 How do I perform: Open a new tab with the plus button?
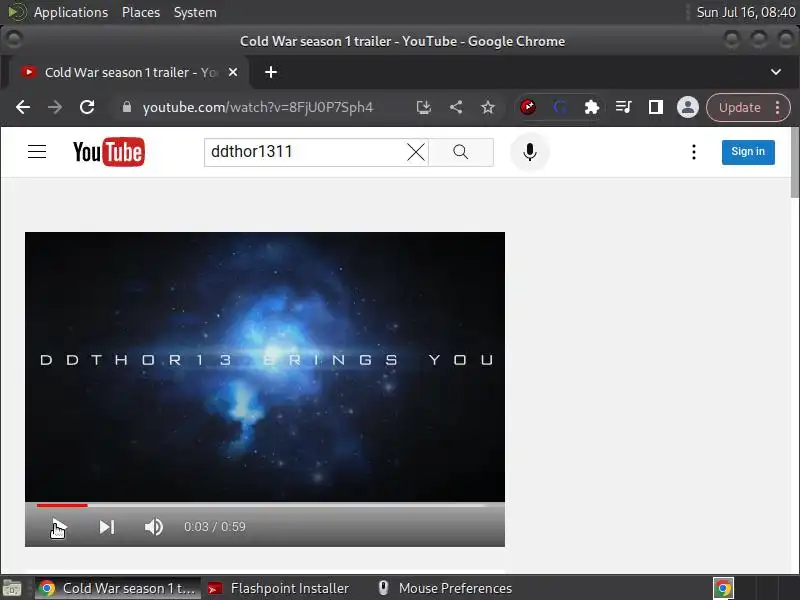[x=271, y=72]
